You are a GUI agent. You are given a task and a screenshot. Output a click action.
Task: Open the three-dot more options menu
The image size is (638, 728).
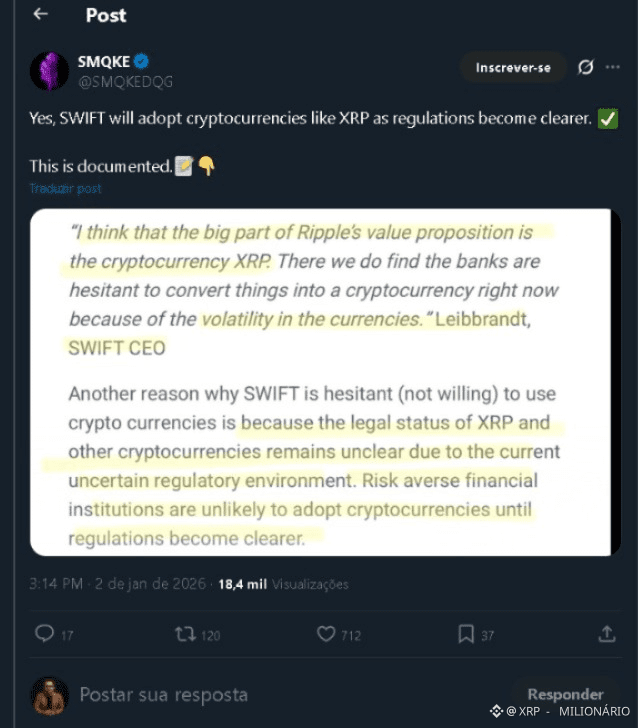(x=612, y=67)
